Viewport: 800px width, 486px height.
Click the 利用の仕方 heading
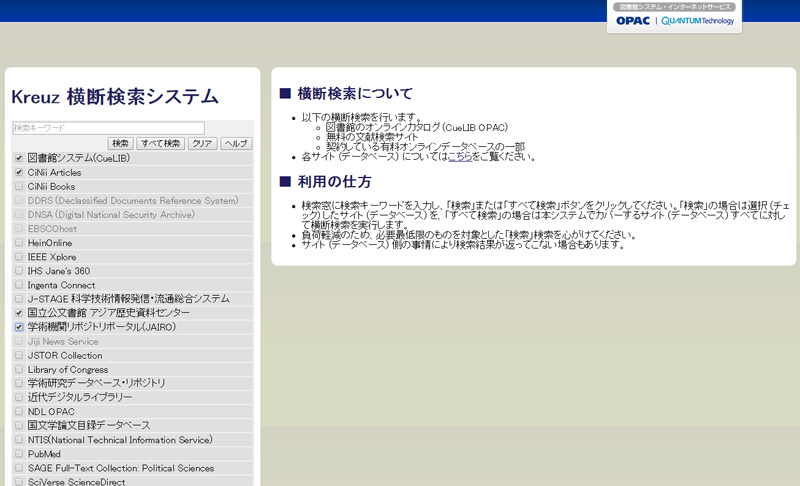click(334, 182)
